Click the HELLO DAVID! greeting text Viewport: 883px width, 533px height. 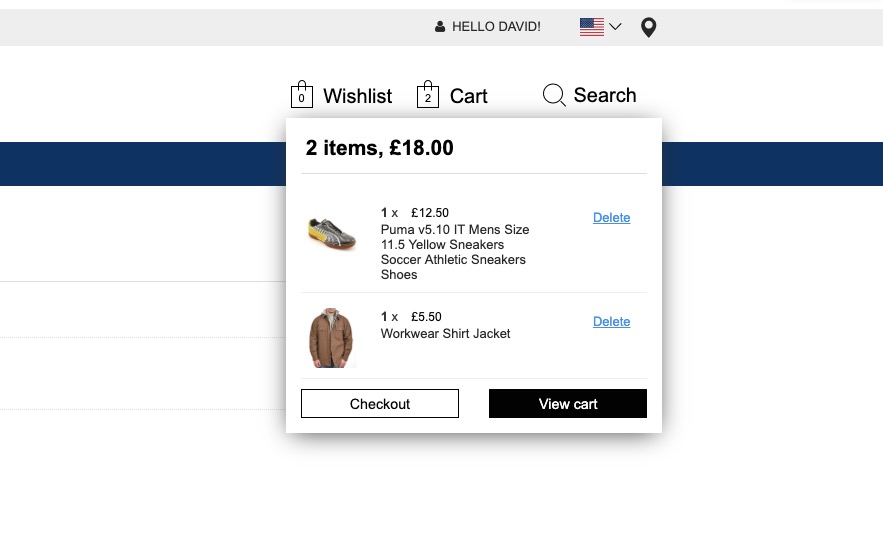[x=496, y=27]
